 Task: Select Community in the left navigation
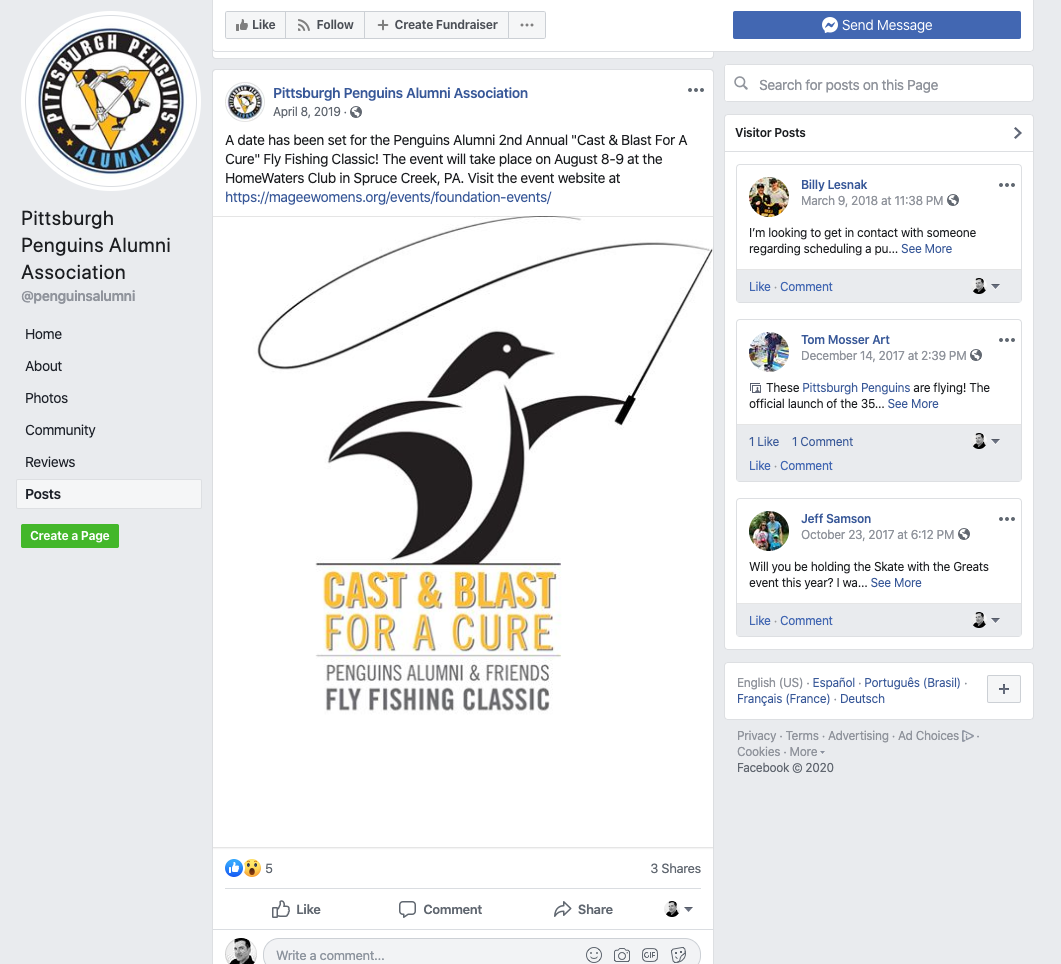click(60, 430)
